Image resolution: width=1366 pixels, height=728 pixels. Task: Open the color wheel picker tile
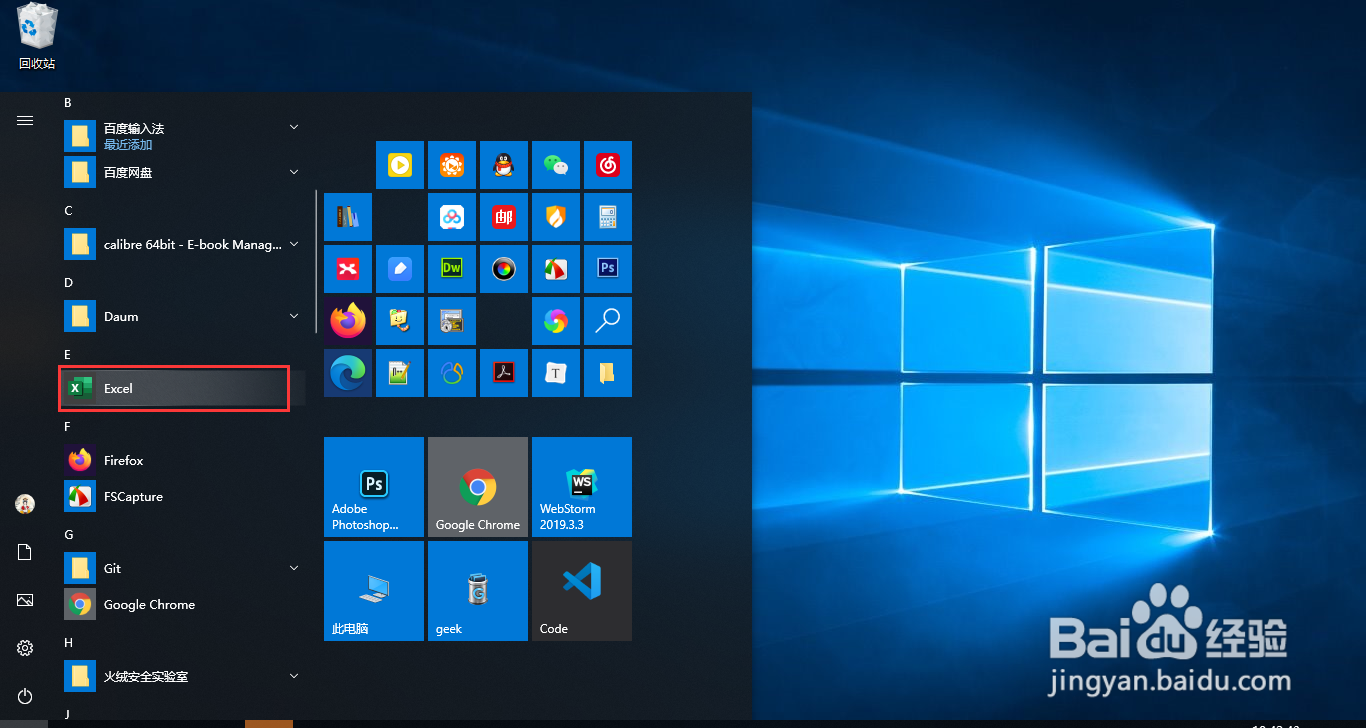coord(504,269)
